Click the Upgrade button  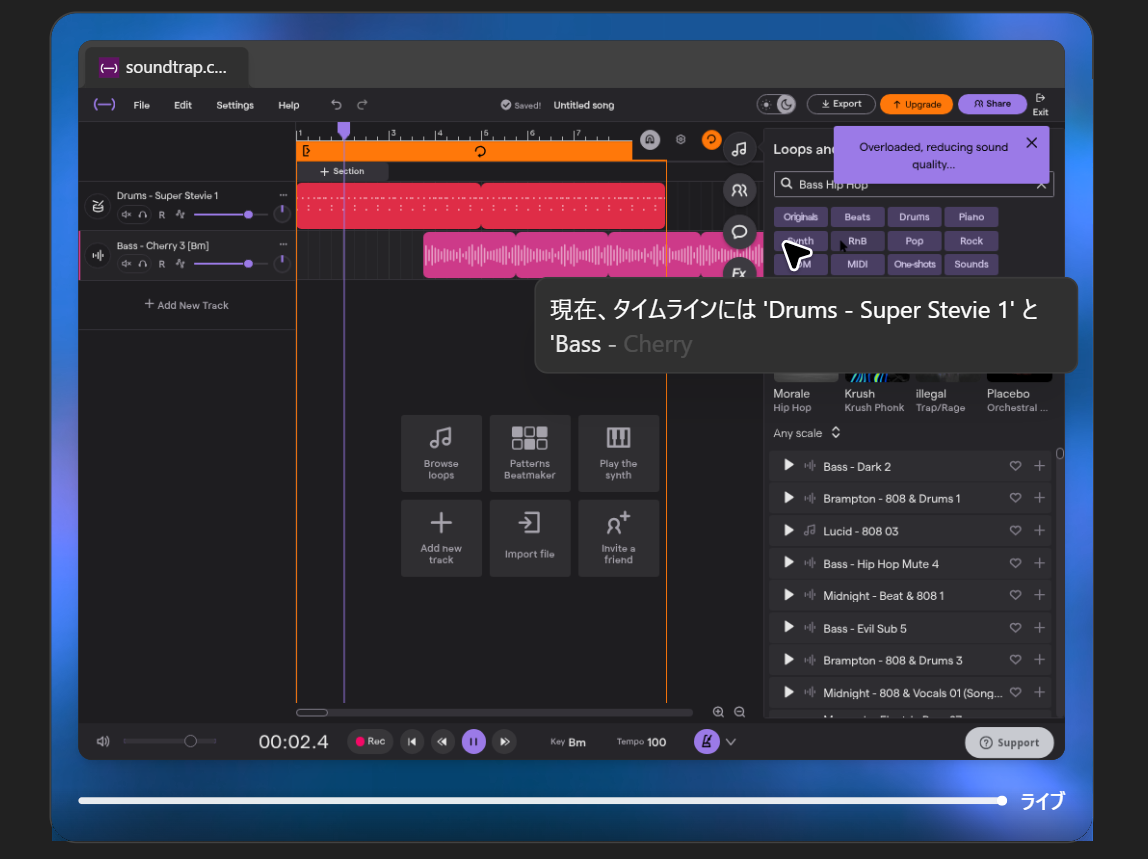(x=916, y=104)
